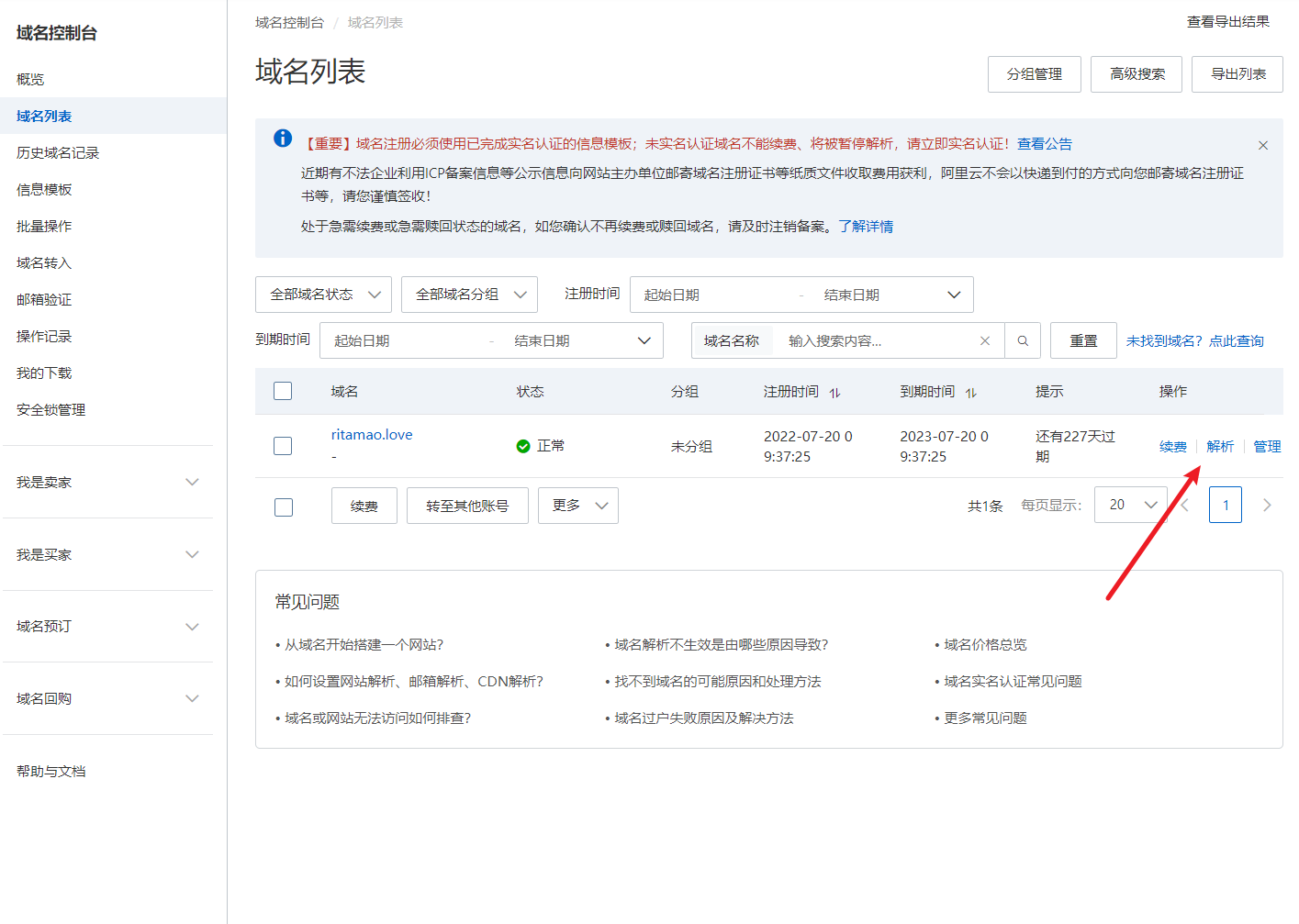Click 未找到域名？点此查询 link
1299x924 pixels.
tap(1195, 340)
